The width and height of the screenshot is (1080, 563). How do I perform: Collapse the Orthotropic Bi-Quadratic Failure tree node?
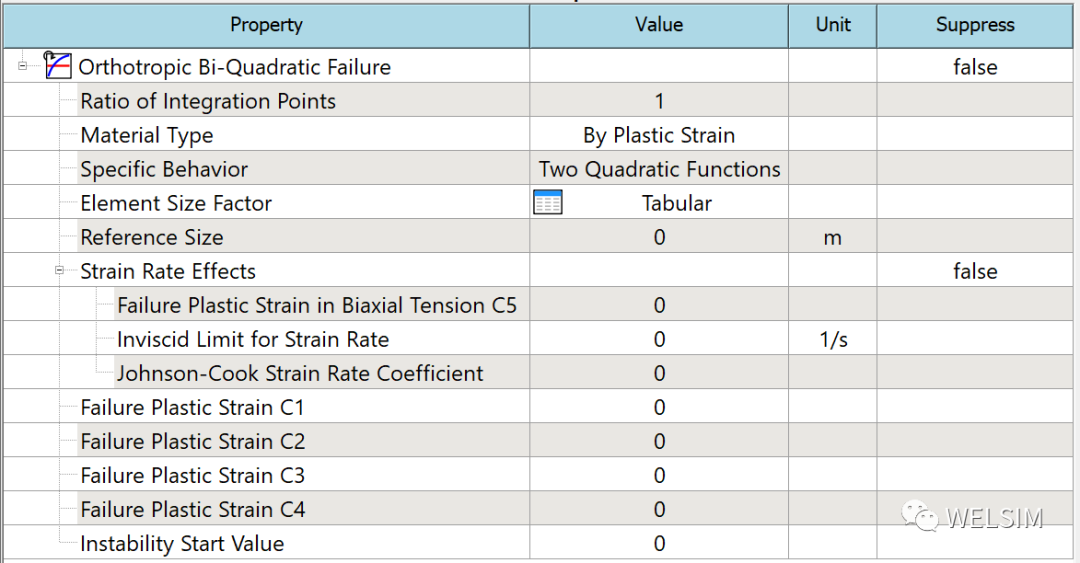22,66
